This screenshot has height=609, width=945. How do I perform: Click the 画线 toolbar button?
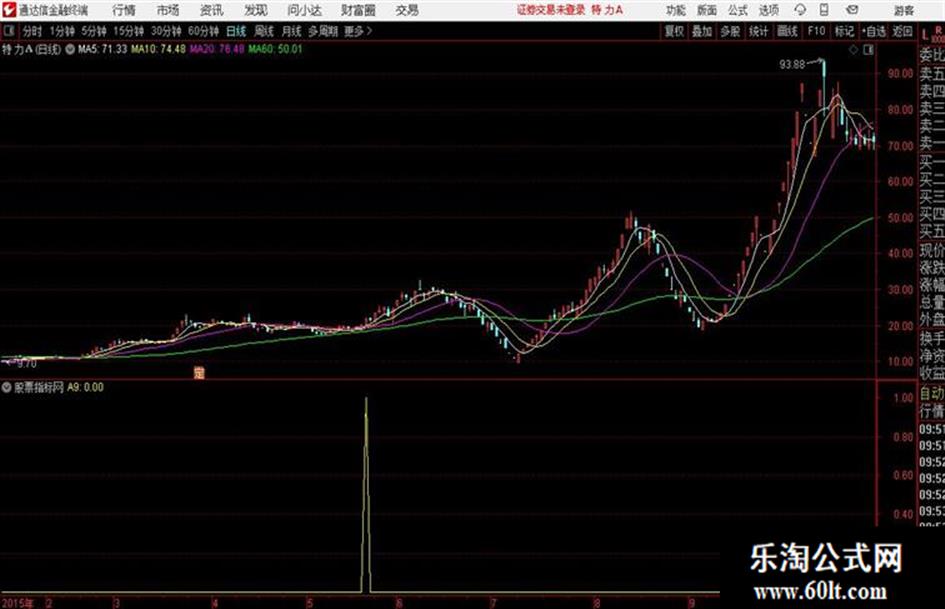pyautogui.click(x=787, y=31)
